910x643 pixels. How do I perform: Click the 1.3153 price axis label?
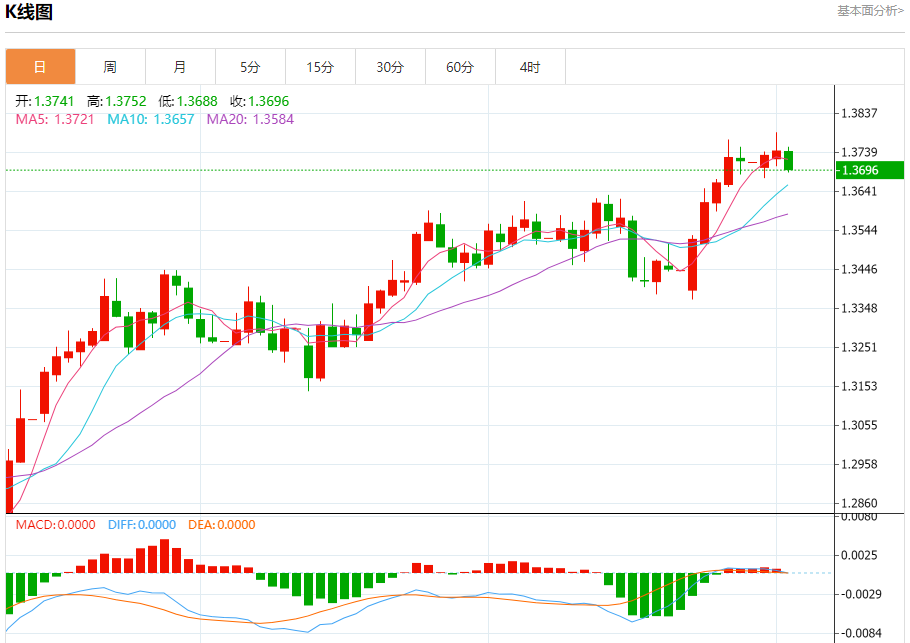[x=860, y=386]
